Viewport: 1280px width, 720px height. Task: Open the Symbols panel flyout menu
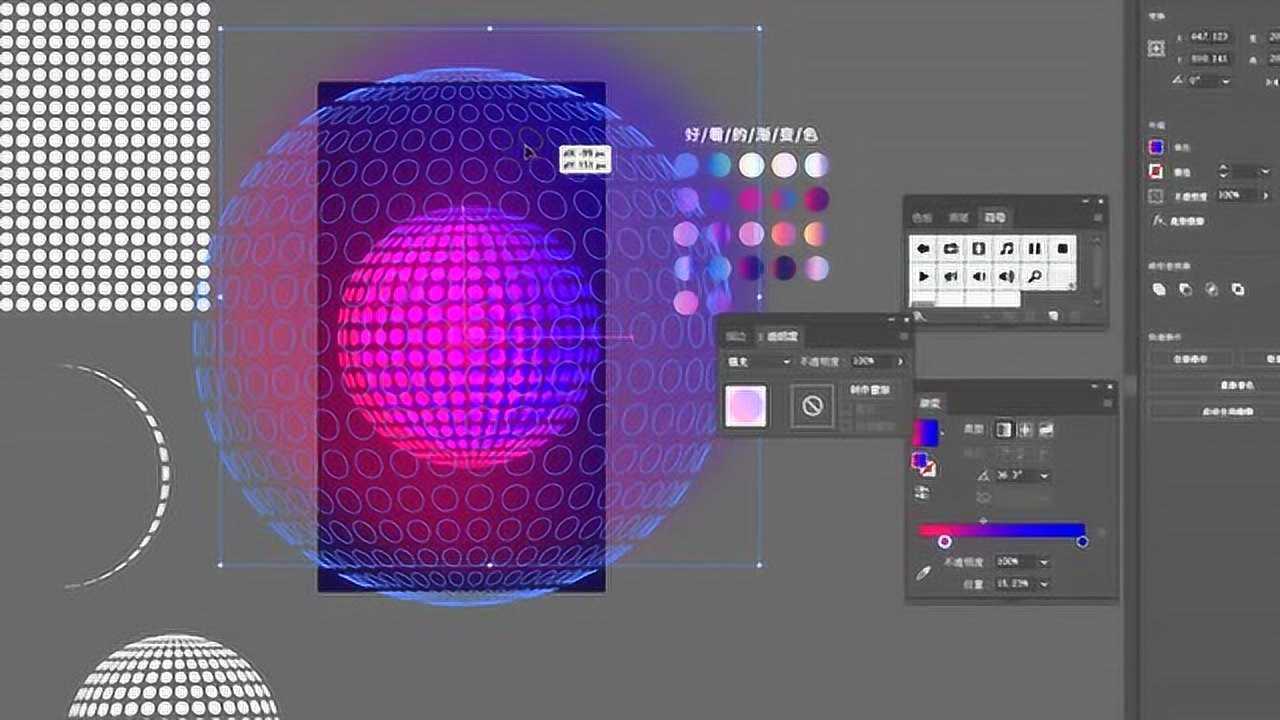[1098, 217]
